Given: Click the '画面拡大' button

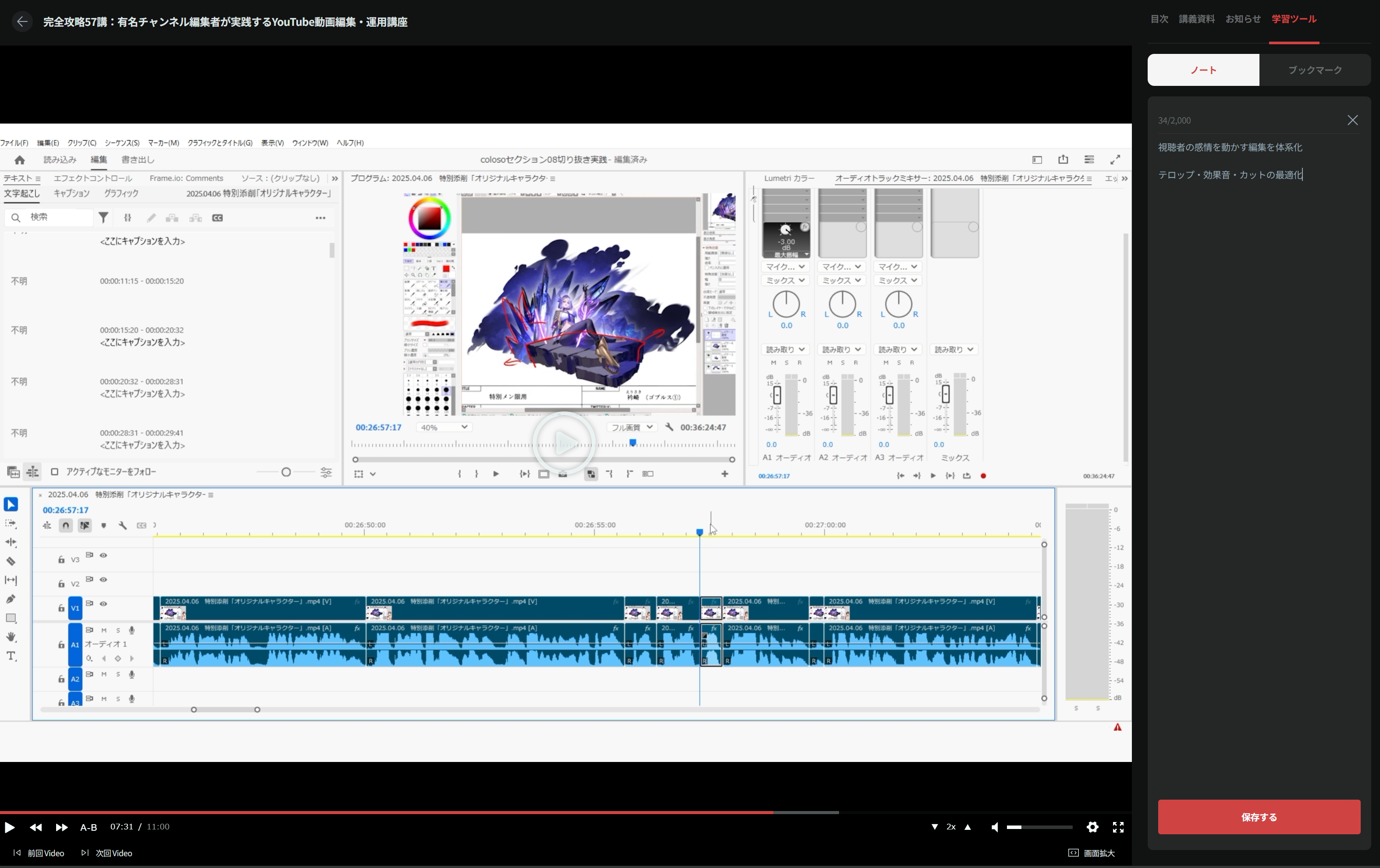Looking at the screenshot, I should coord(1092,853).
